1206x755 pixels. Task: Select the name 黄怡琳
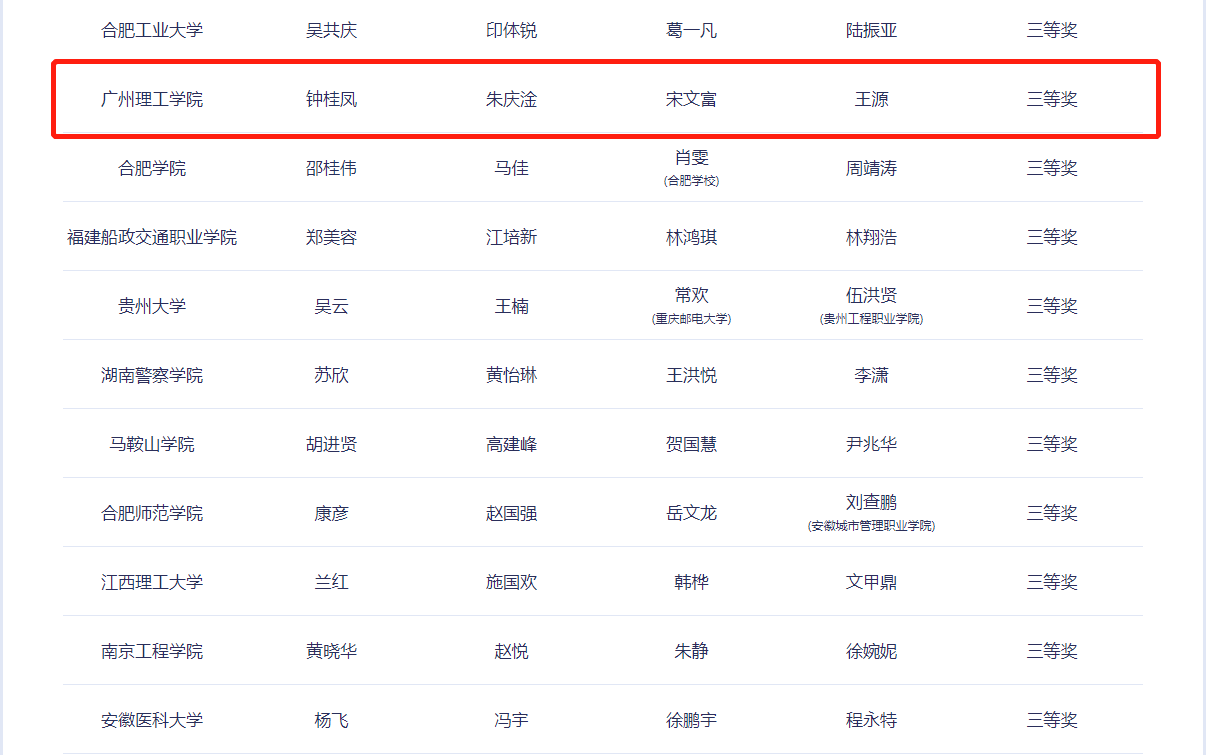point(511,375)
